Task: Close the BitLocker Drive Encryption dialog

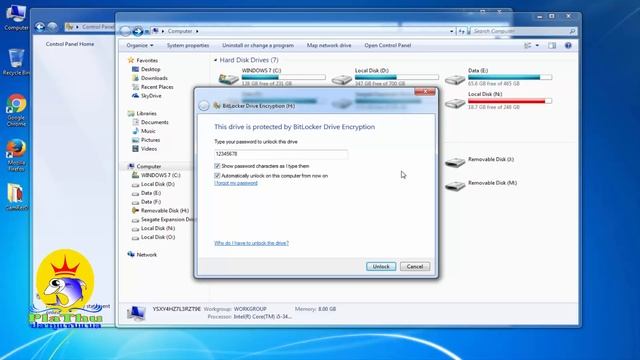Action: tap(425, 92)
